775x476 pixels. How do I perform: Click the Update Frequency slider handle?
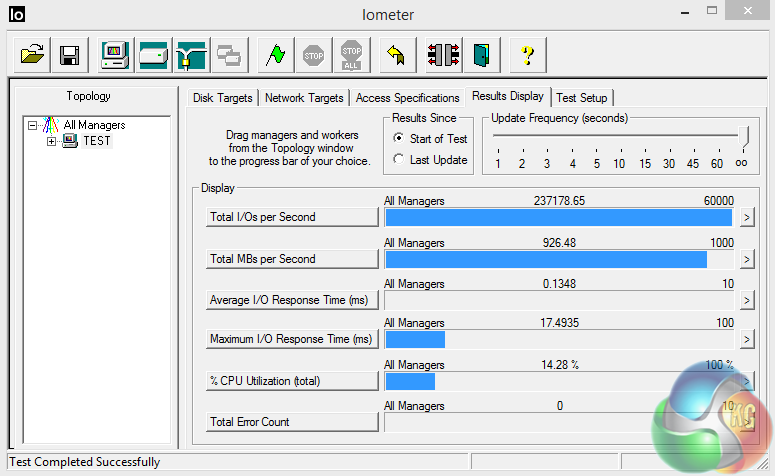click(x=744, y=137)
